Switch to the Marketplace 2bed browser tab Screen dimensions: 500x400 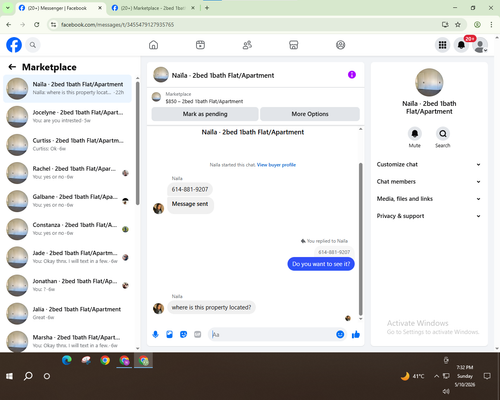[x=153, y=8]
